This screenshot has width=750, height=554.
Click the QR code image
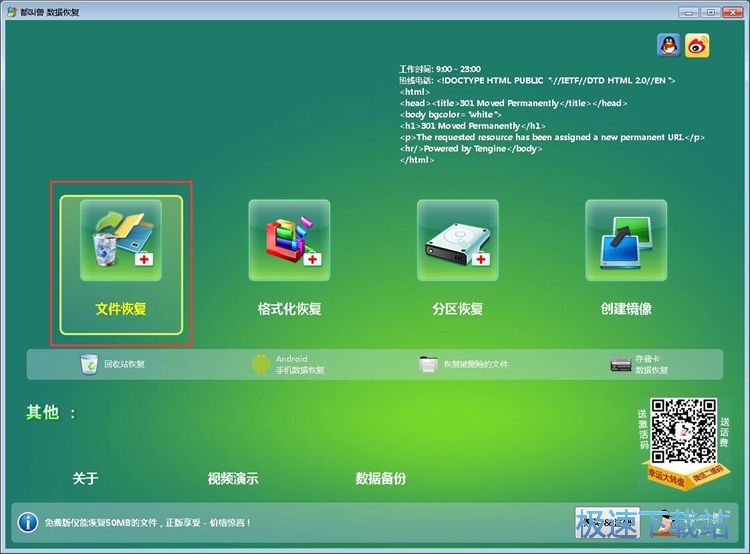coord(684,431)
